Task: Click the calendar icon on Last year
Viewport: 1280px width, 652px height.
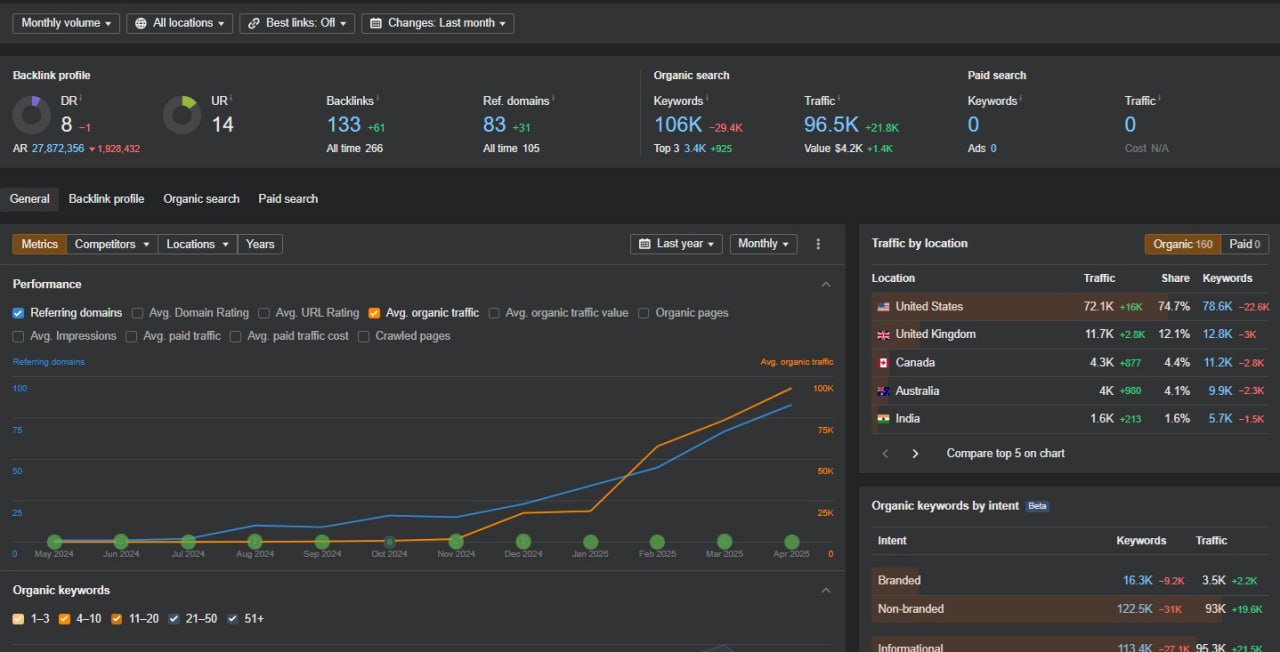Action: 644,244
